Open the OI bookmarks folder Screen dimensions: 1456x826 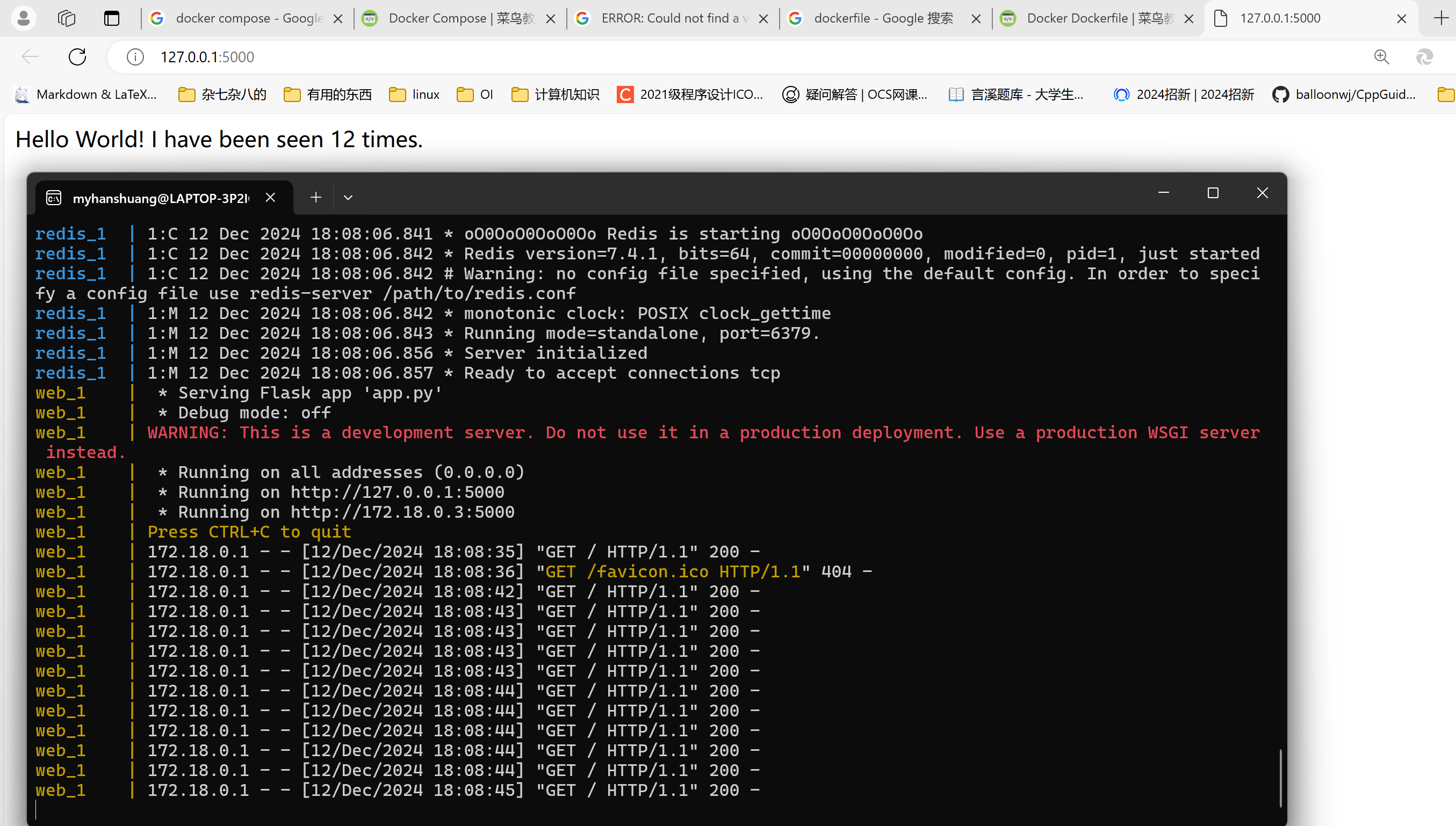pyautogui.click(x=475, y=94)
